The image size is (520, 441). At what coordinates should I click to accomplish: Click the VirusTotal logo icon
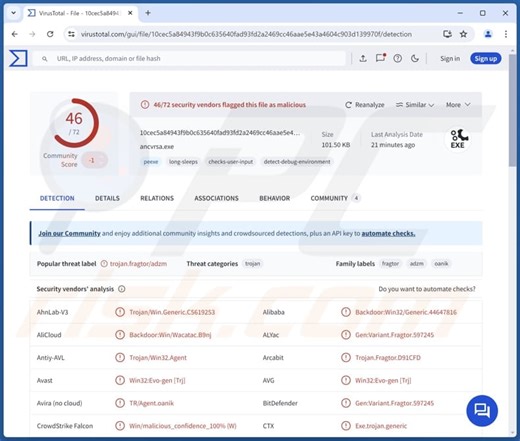18,58
